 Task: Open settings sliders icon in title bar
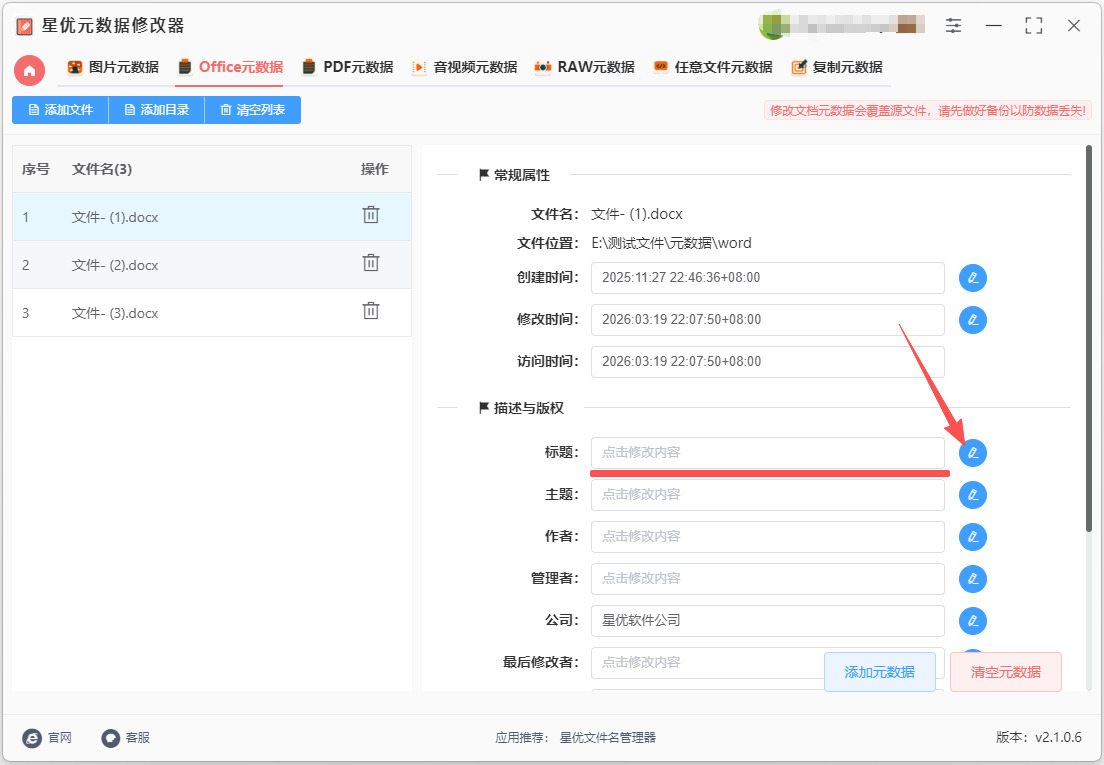(x=953, y=26)
